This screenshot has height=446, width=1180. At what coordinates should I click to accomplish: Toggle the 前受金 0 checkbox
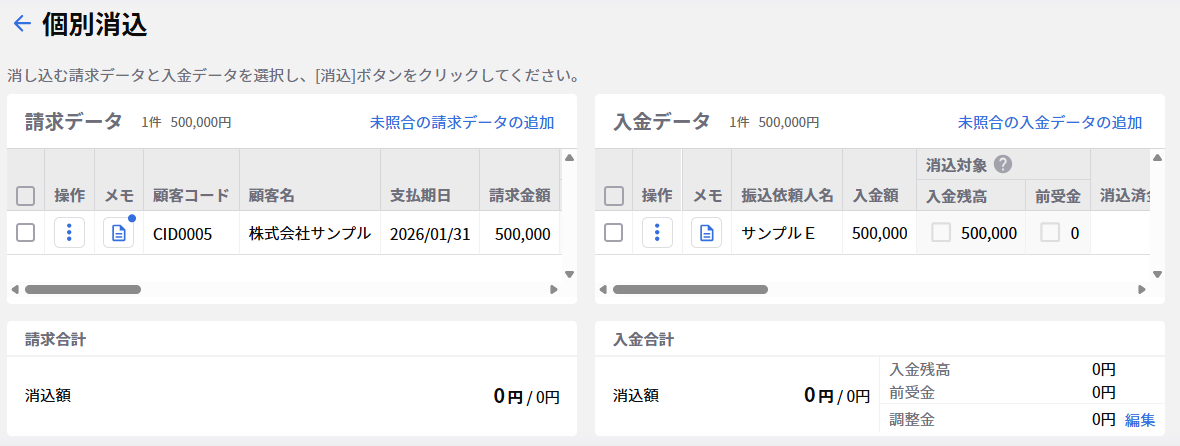coord(1049,233)
